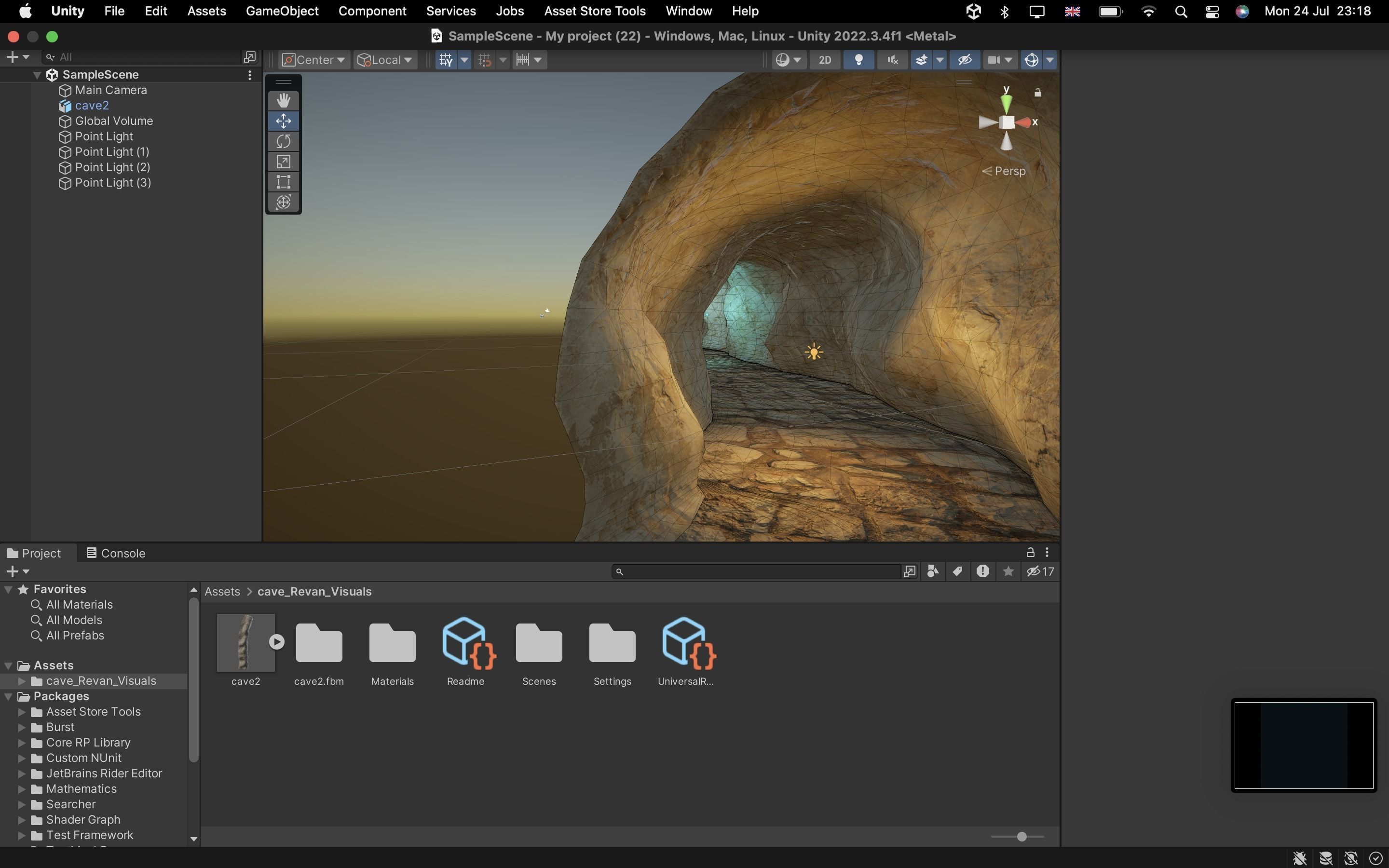The height and width of the screenshot is (868, 1389).
Task: Click auto-generate lighting icon in status bar
Action: (1350, 858)
